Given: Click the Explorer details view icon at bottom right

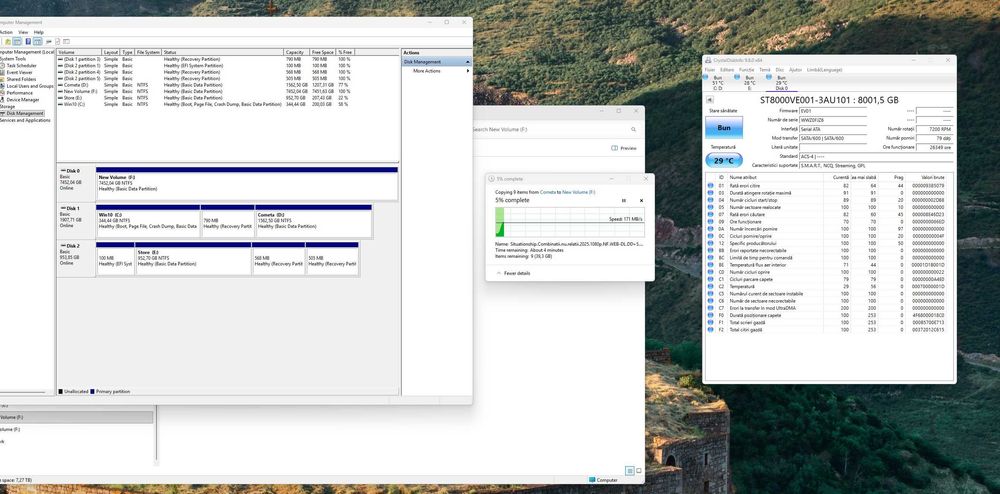Looking at the screenshot, I should tap(629, 470).
